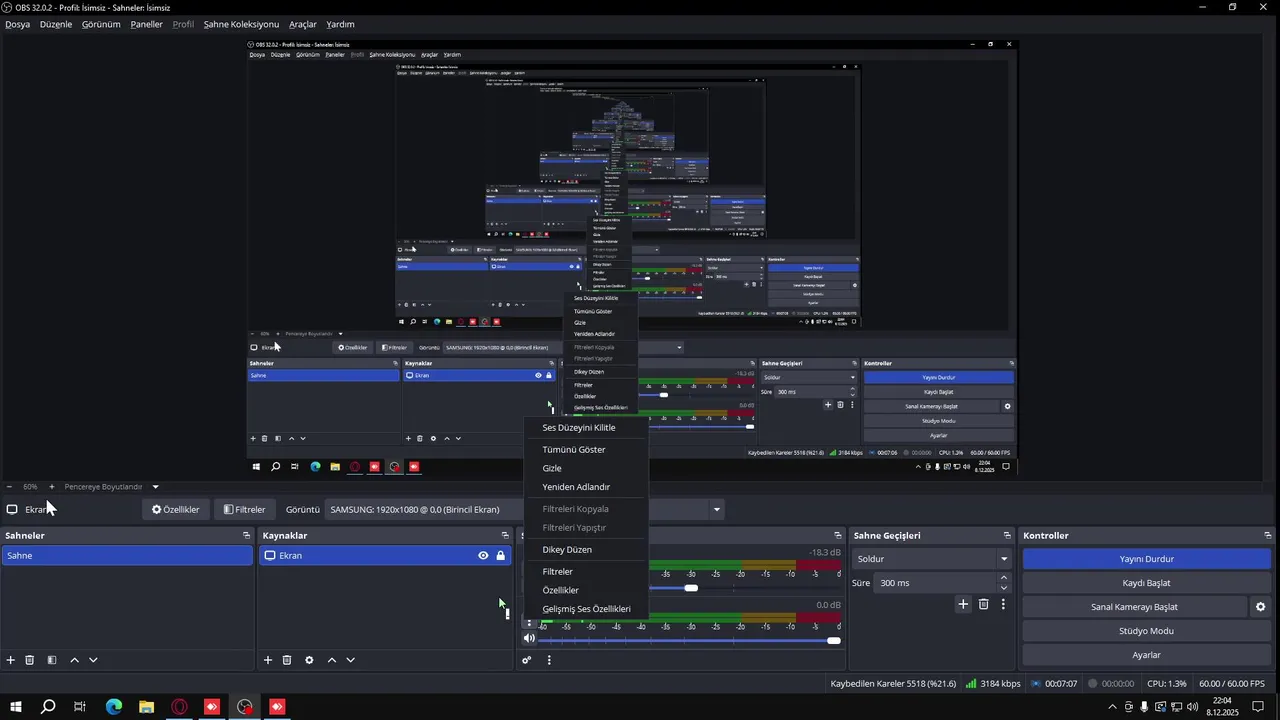Viewport: 1280px width, 720px height.
Task: Open Ayarlar settings button
Action: point(1146,655)
